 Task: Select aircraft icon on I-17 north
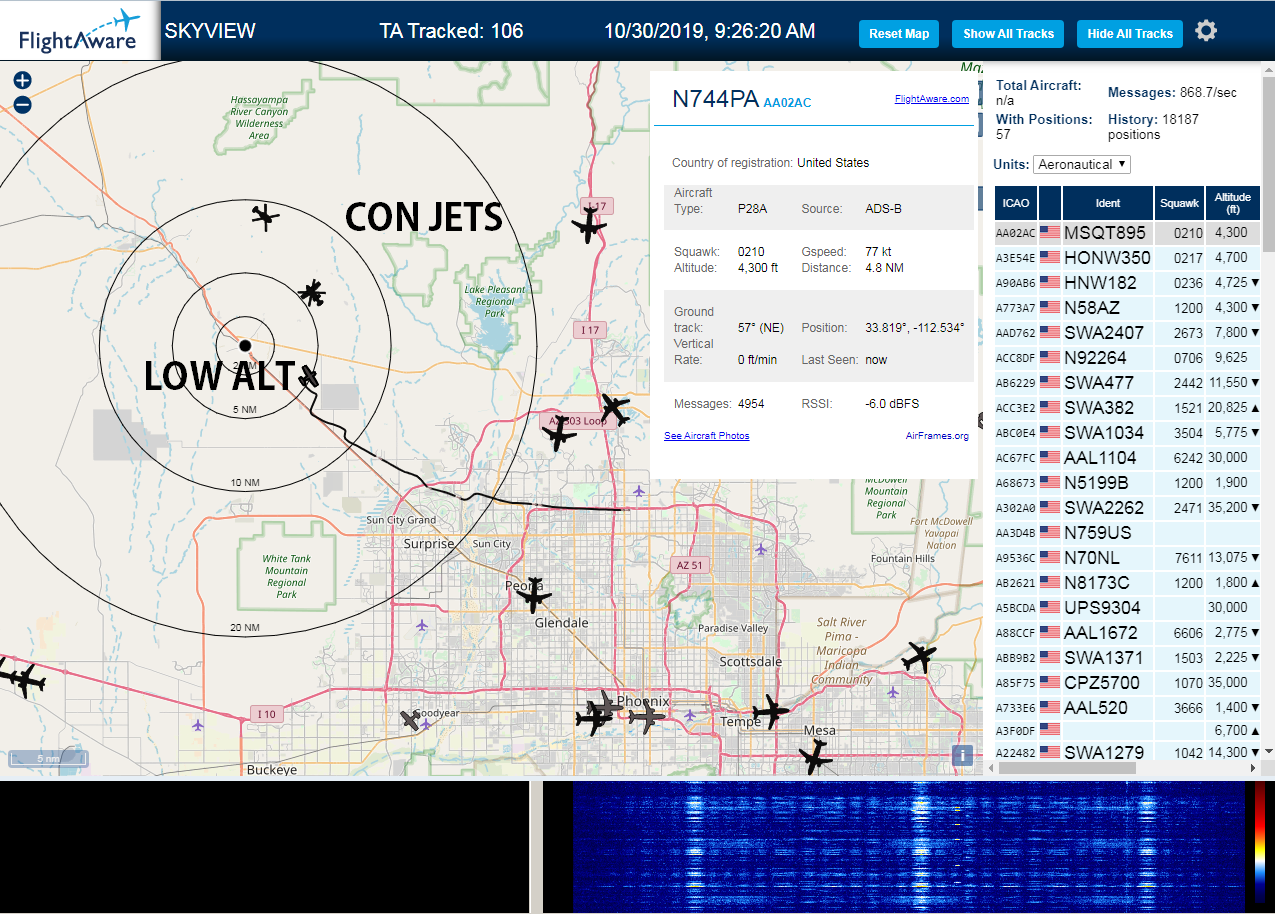589,227
